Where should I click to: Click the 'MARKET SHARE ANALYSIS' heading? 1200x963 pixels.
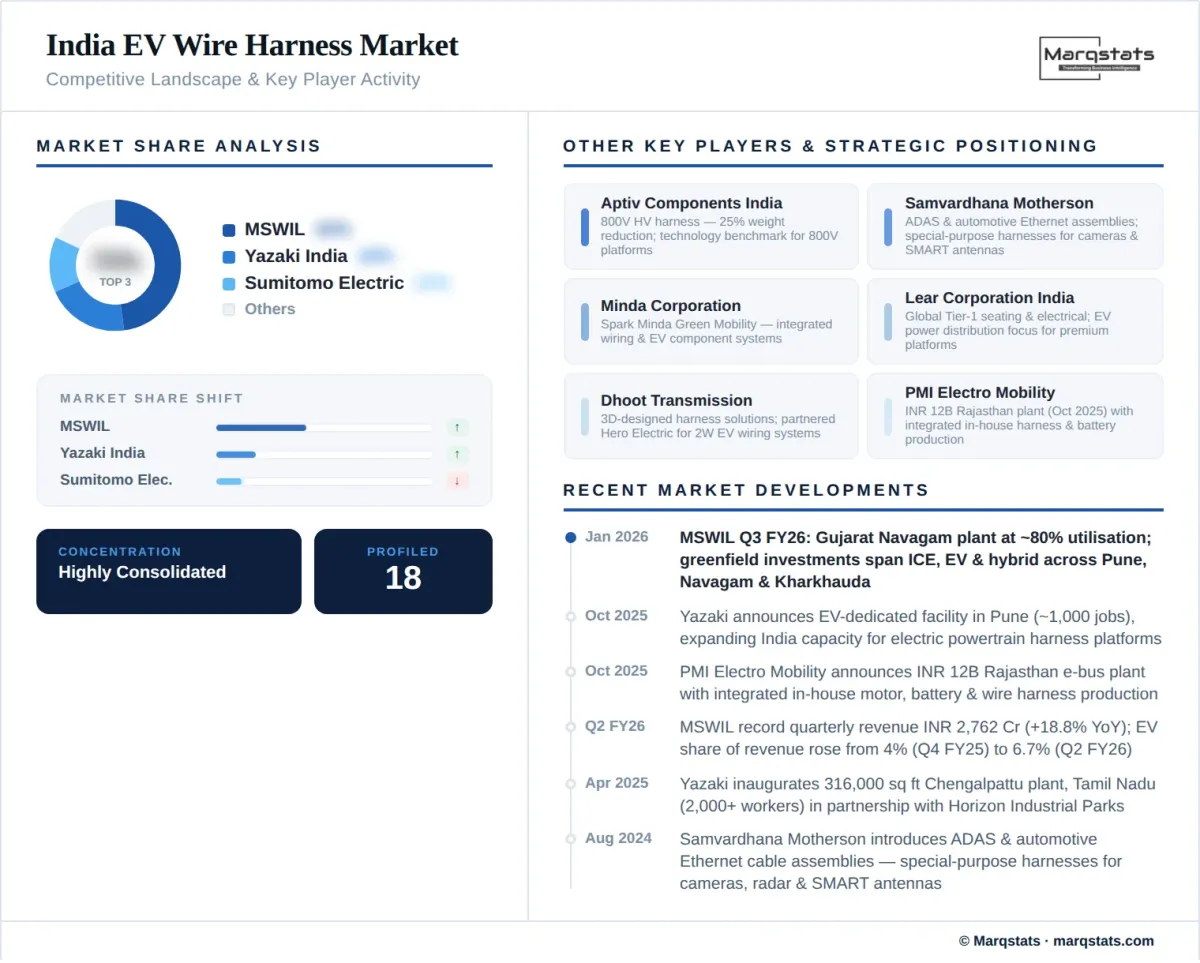(x=179, y=146)
